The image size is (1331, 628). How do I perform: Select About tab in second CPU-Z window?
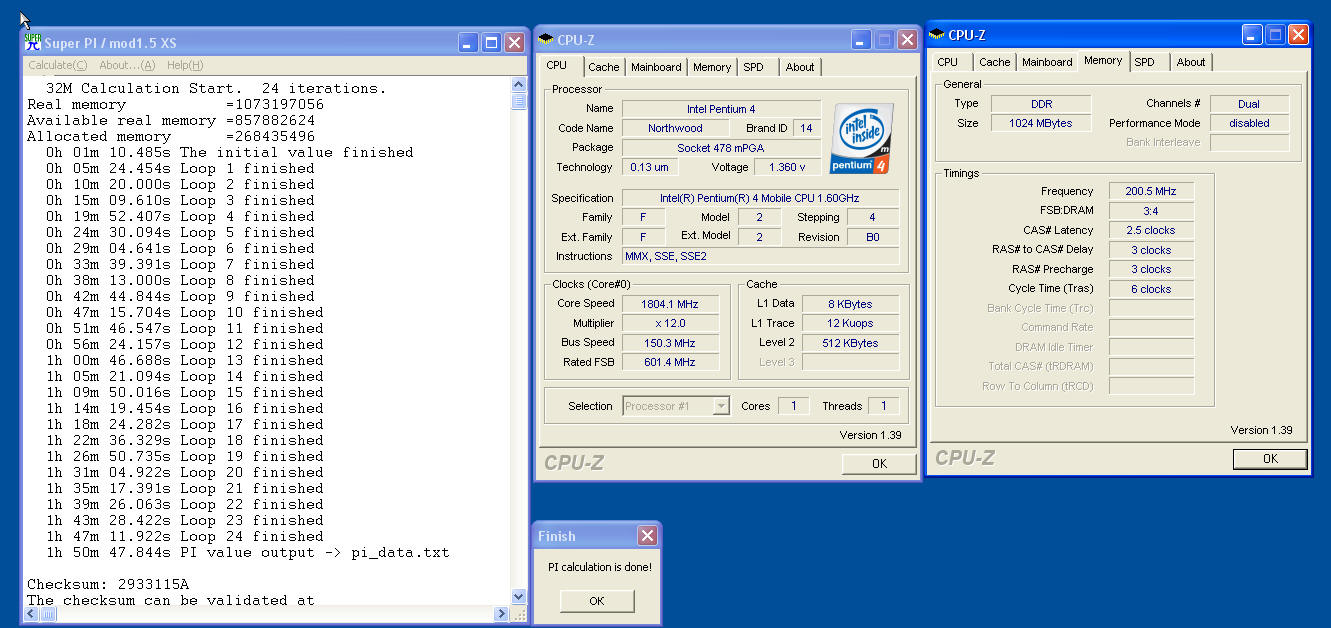(x=1191, y=62)
